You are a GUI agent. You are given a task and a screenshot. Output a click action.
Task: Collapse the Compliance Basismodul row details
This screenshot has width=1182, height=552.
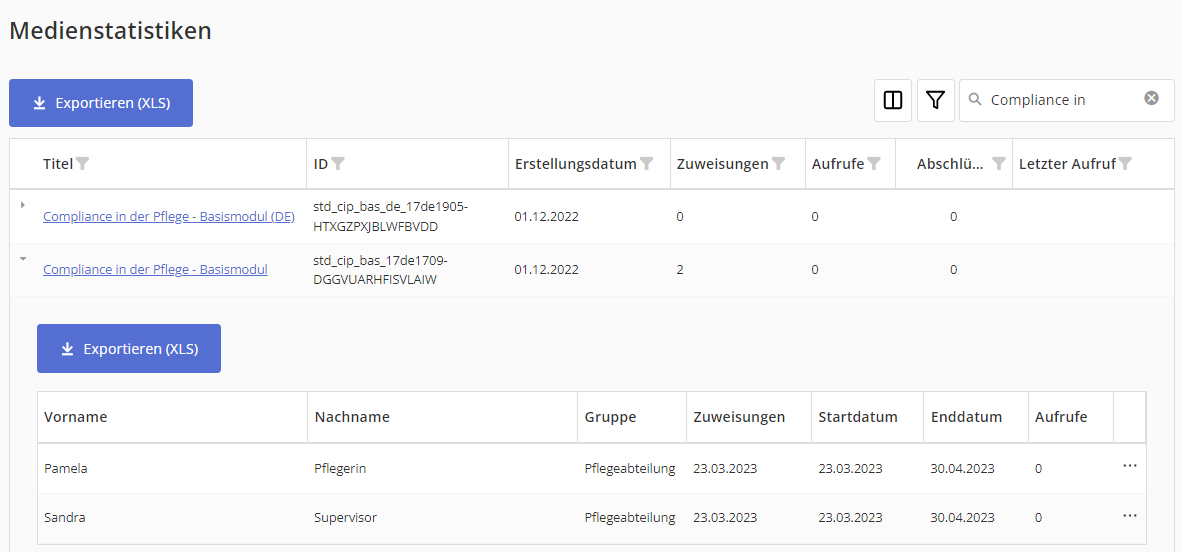[x=23, y=258]
